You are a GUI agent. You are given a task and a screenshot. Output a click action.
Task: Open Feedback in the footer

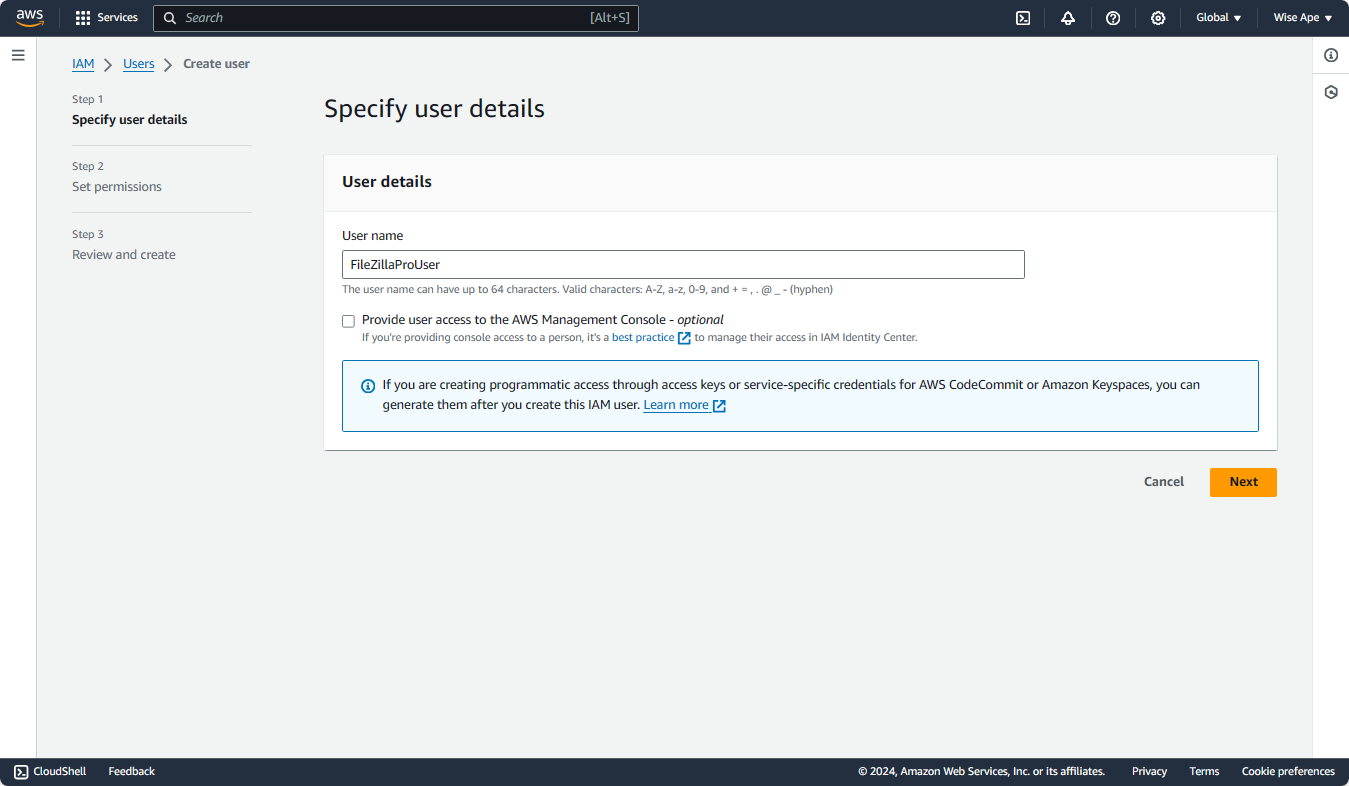point(131,771)
